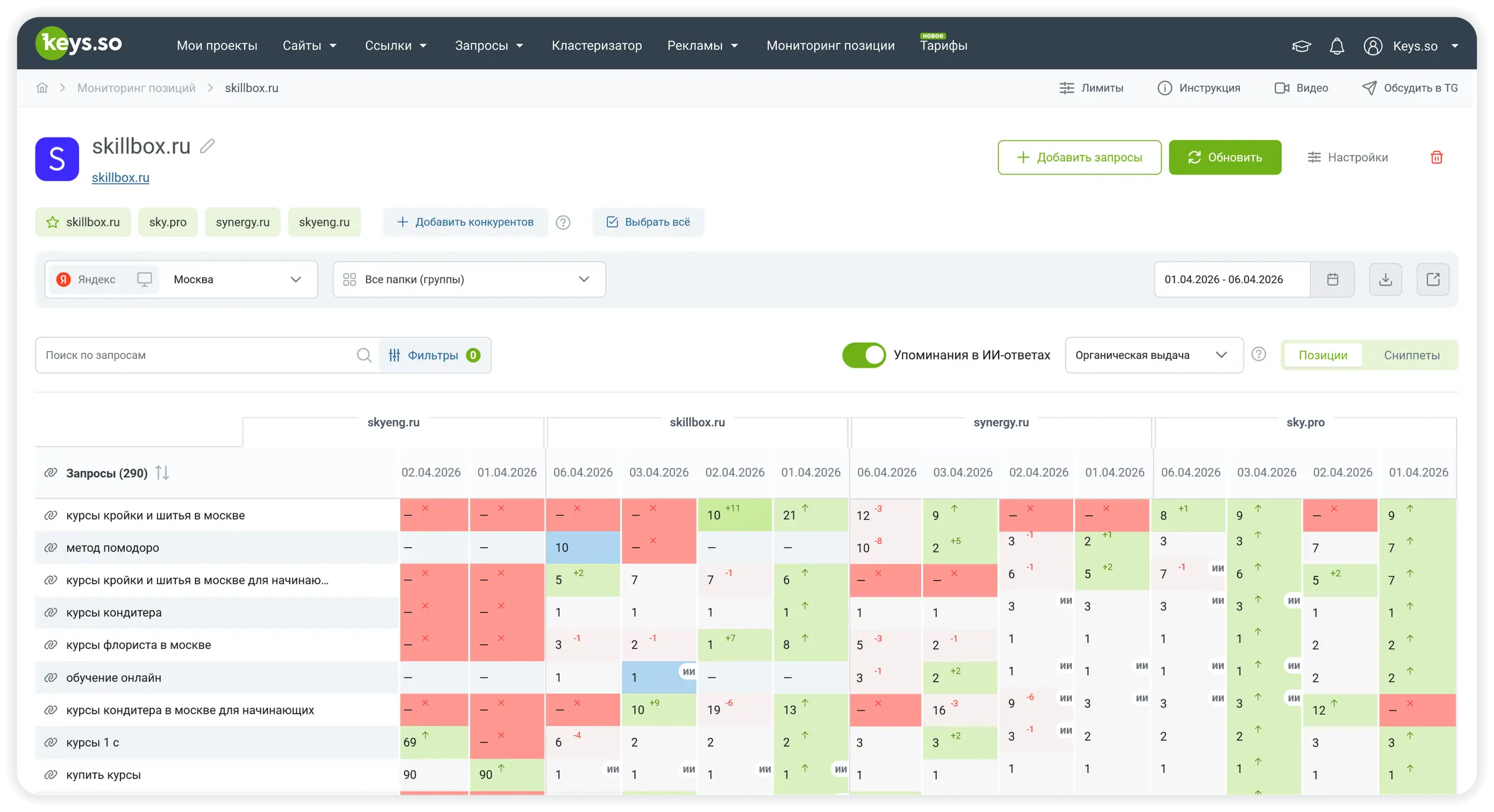Switch view to Позиции
The width and height of the screenshot is (1494, 812).
(1323, 355)
